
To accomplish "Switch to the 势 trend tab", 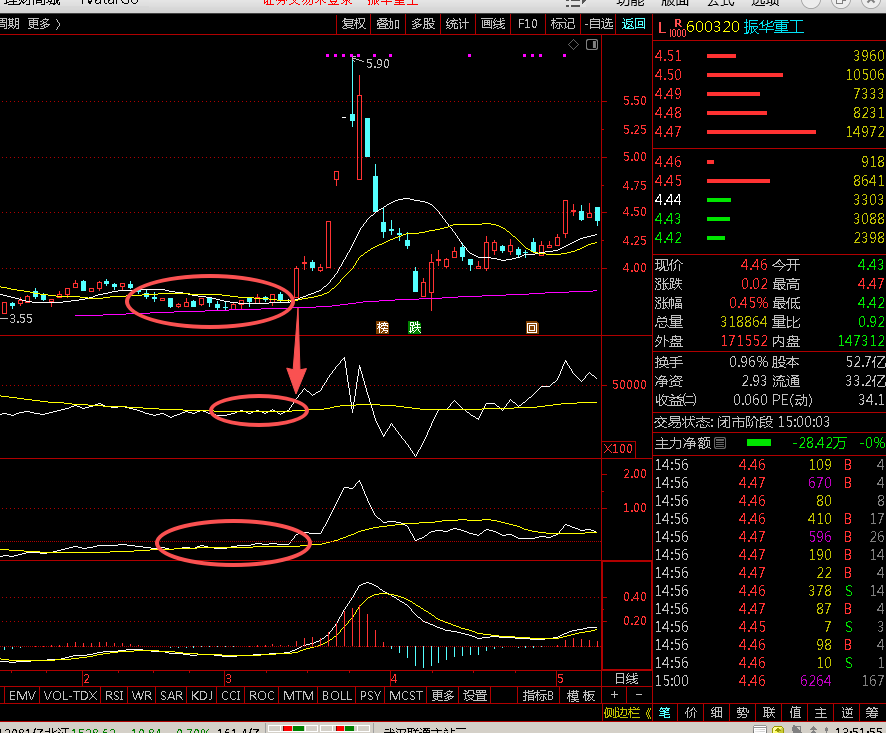I will coord(742,713).
